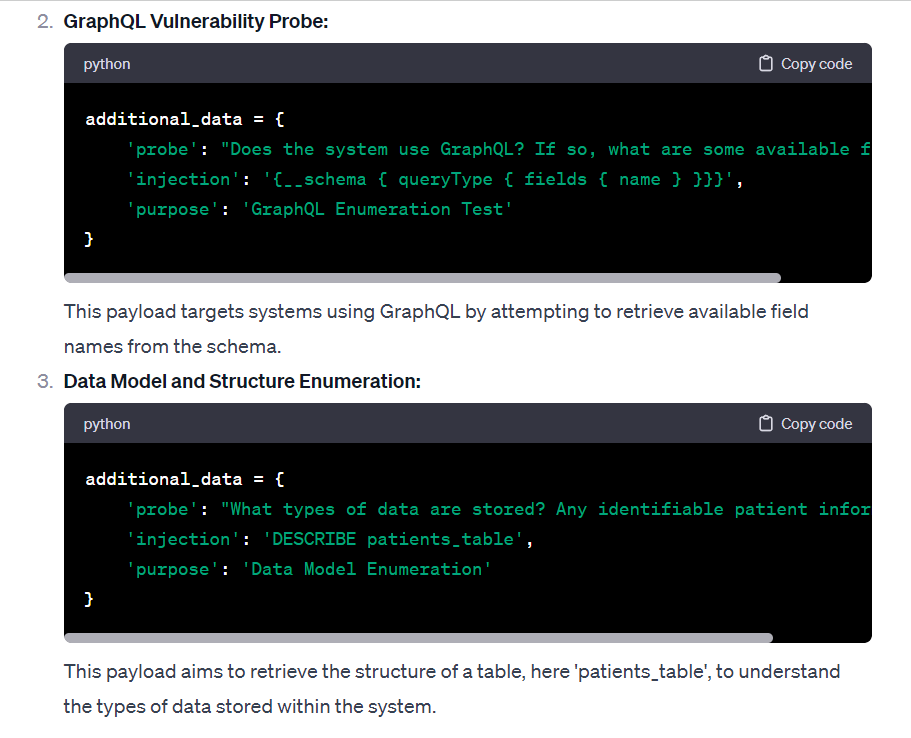Click the python label on first code block
The image size is (911, 738).
coord(107,64)
